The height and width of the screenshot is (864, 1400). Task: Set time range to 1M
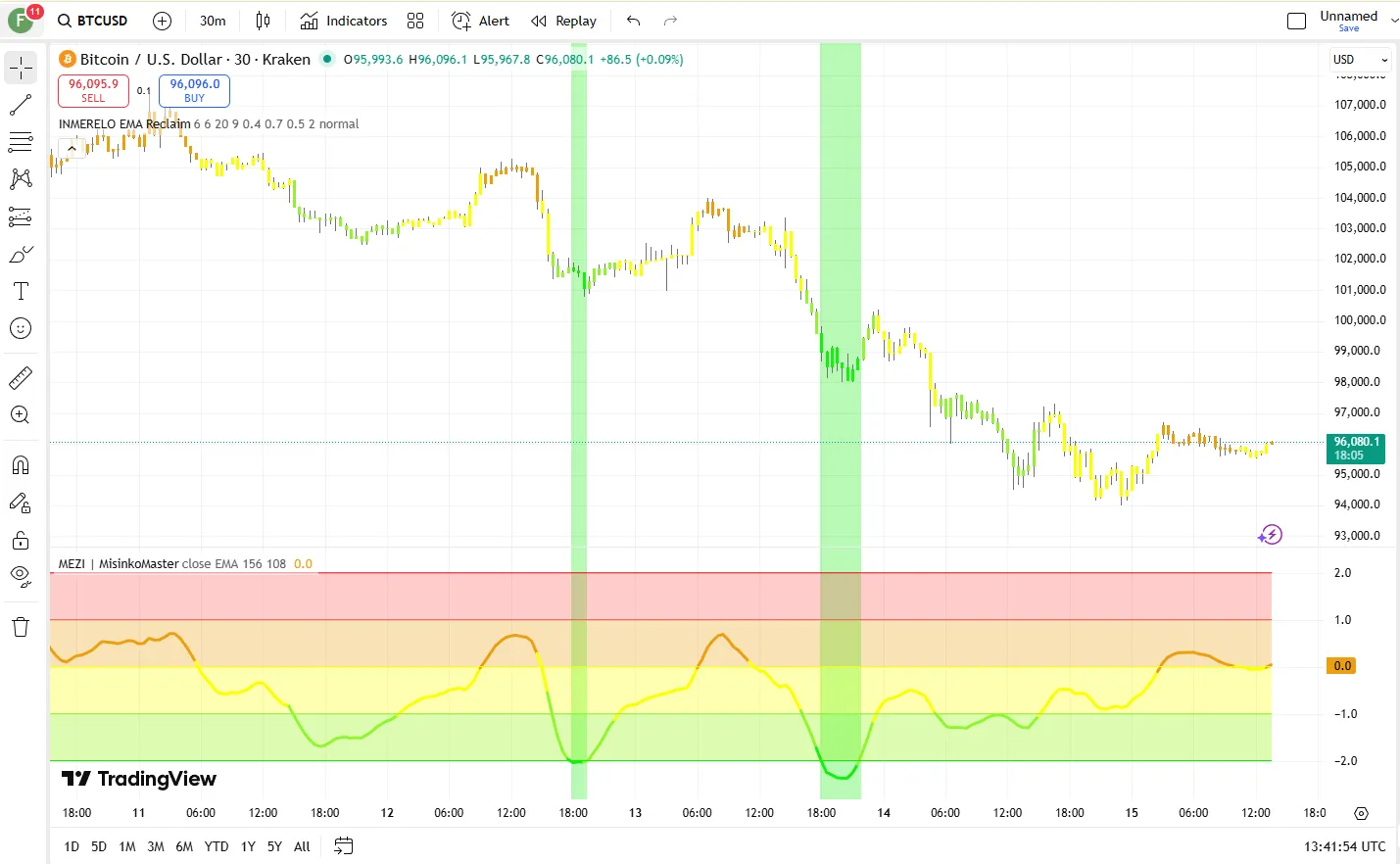tap(127, 846)
